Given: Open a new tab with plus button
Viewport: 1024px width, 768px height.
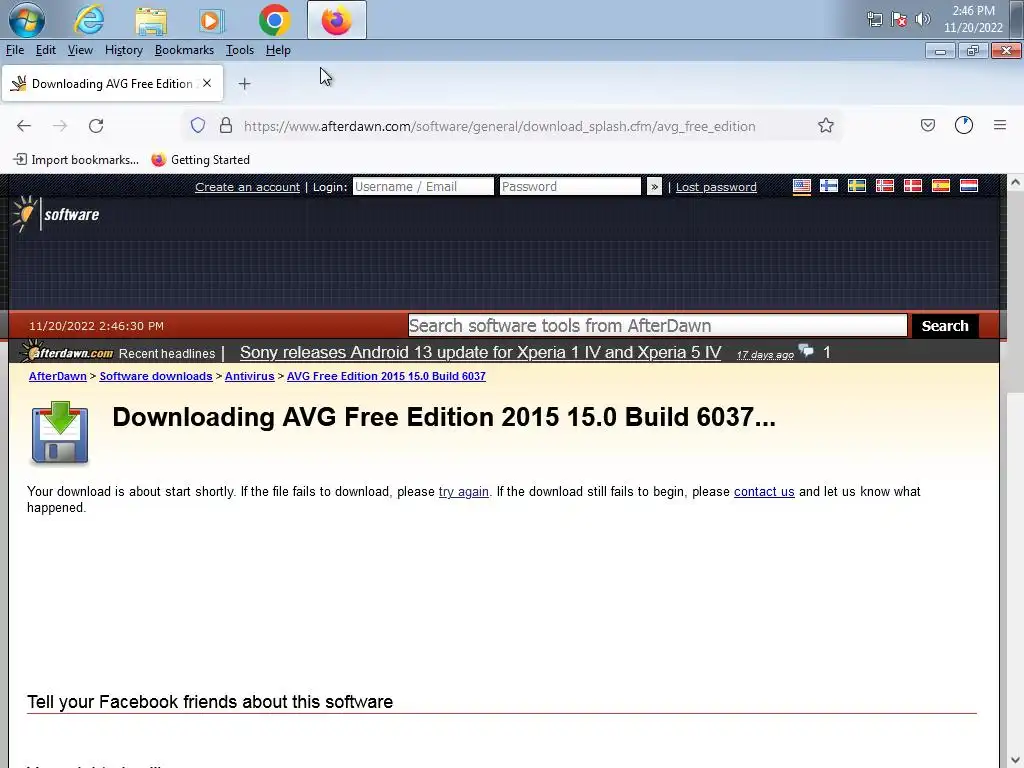Looking at the screenshot, I should 244,84.
